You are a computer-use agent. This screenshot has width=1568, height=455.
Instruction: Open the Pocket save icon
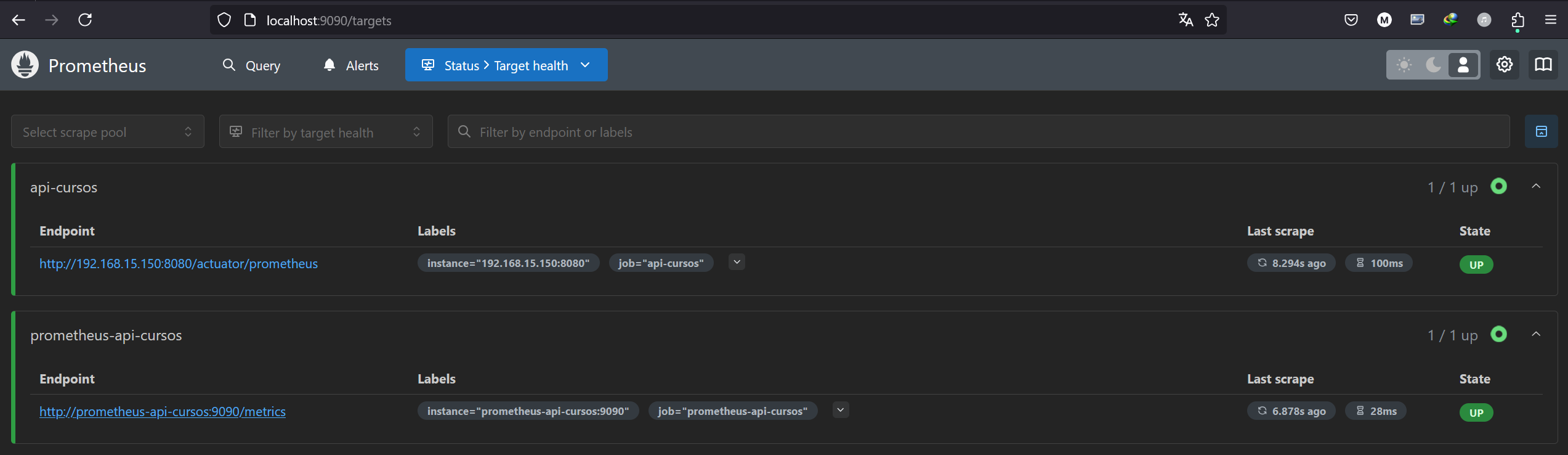tap(1351, 20)
